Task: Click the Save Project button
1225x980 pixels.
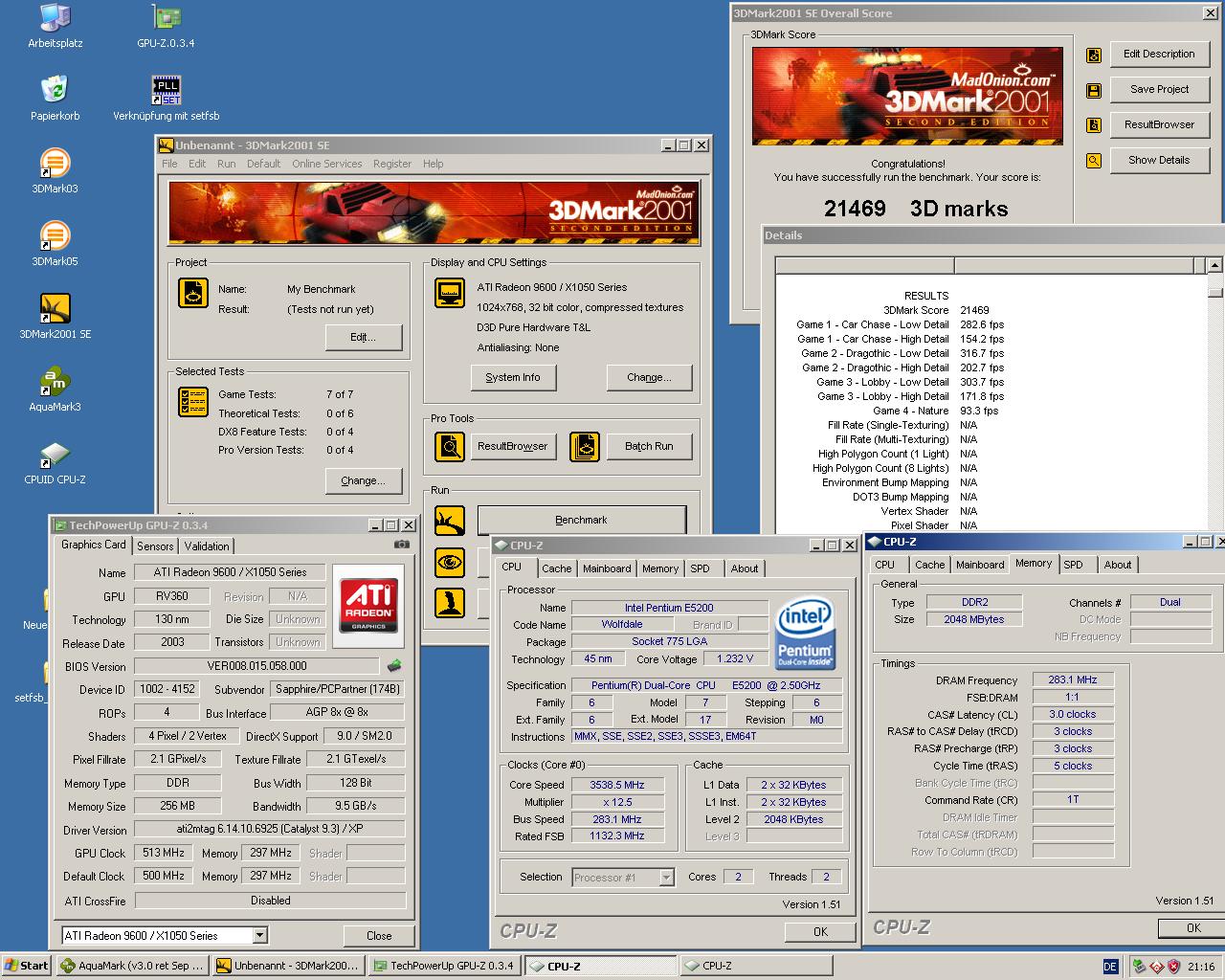Action: (1159, 89)
